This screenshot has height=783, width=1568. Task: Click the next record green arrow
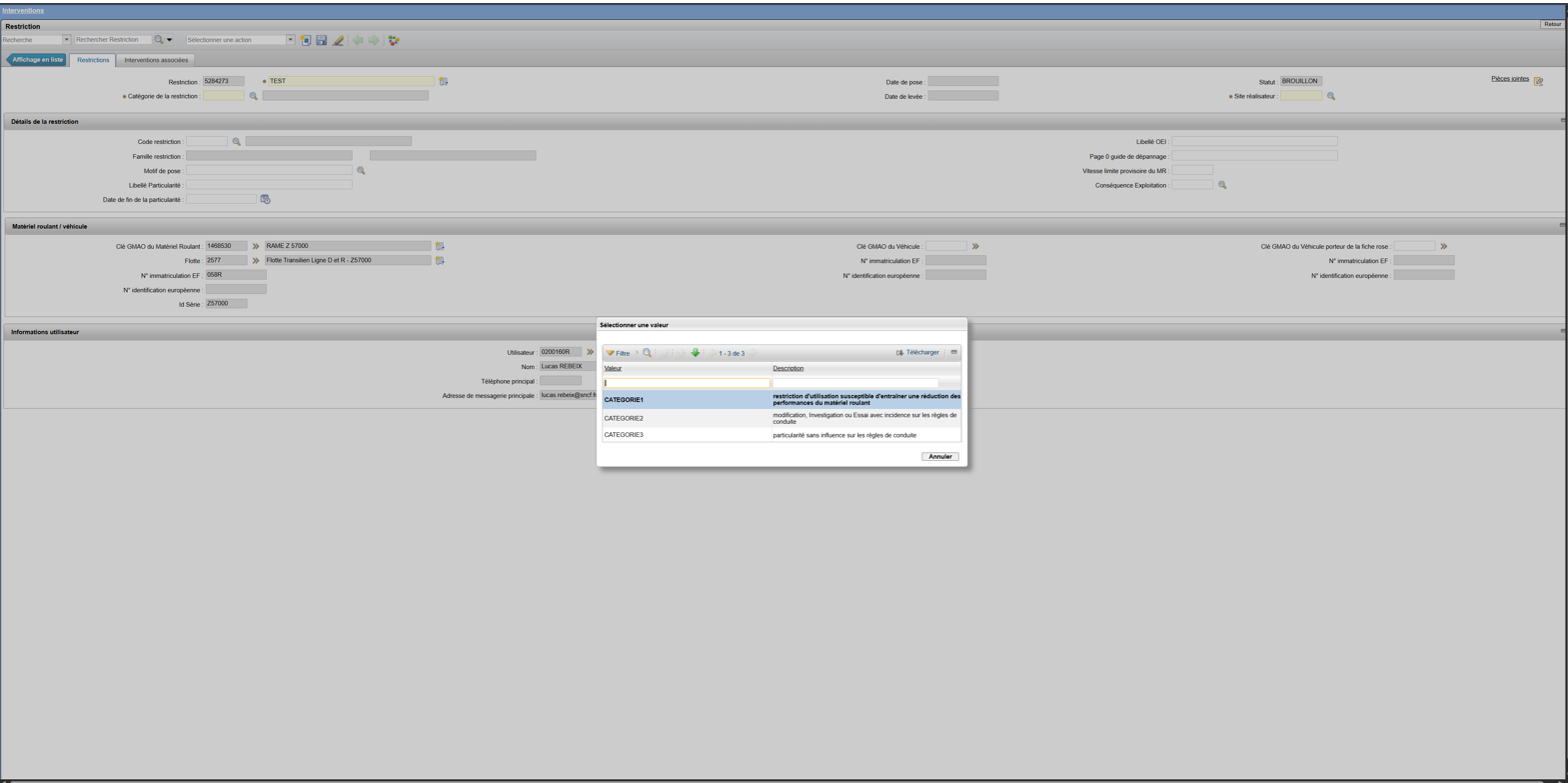(x=374, y=40)
